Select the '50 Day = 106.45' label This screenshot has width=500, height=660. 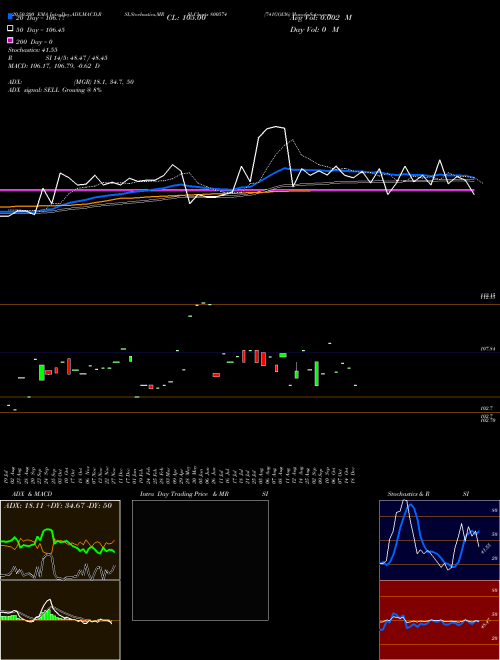coord(40,30)
